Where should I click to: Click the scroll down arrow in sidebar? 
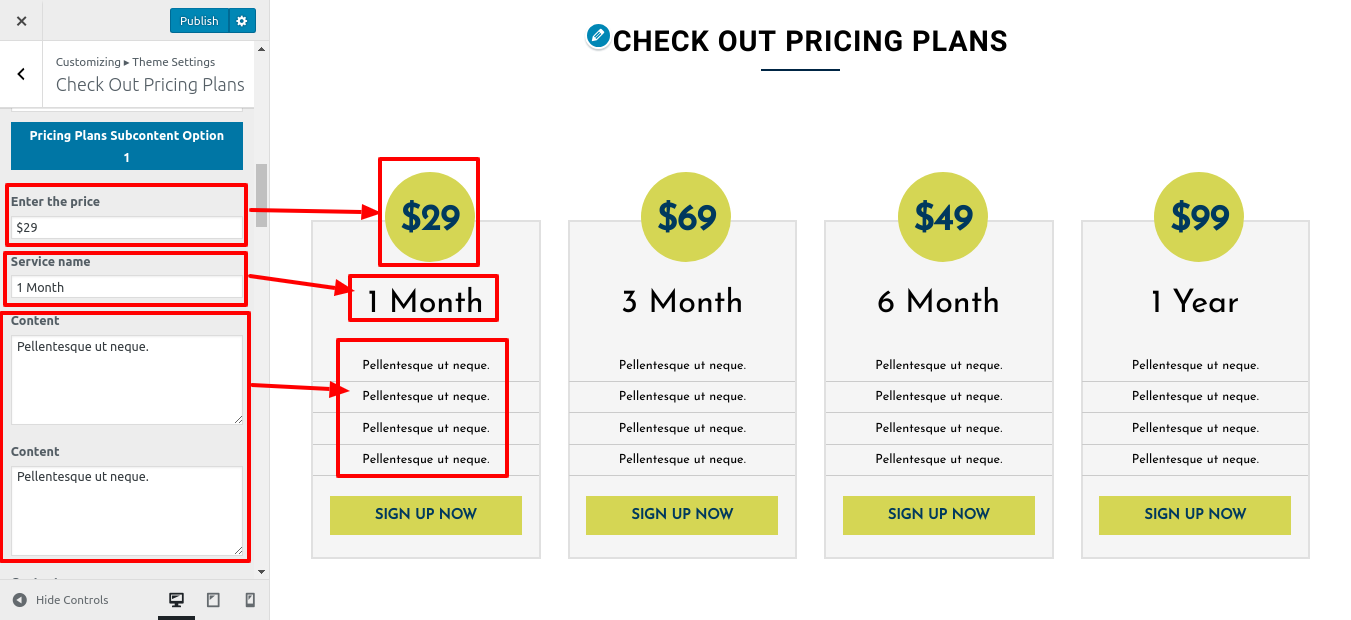tap(262, 572)
